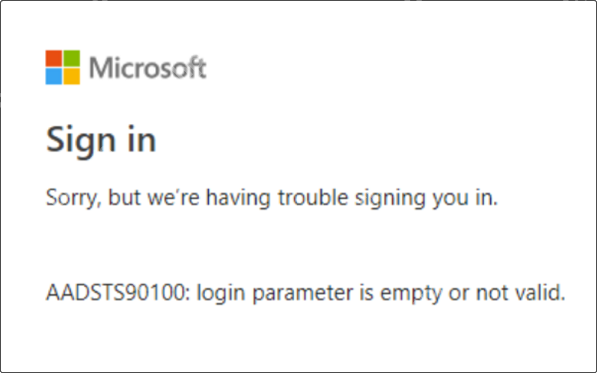Click the blank space between the two messages

coord(300,246)
